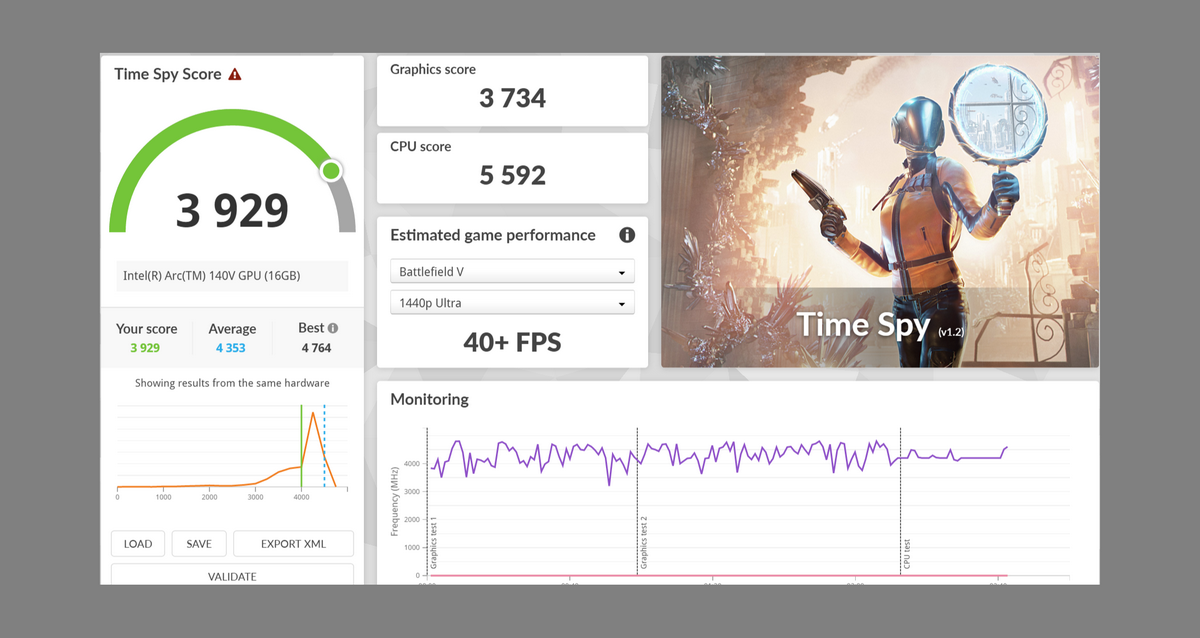
Task: Click the 40+ FPS estimate text
Action: point(512,343)
